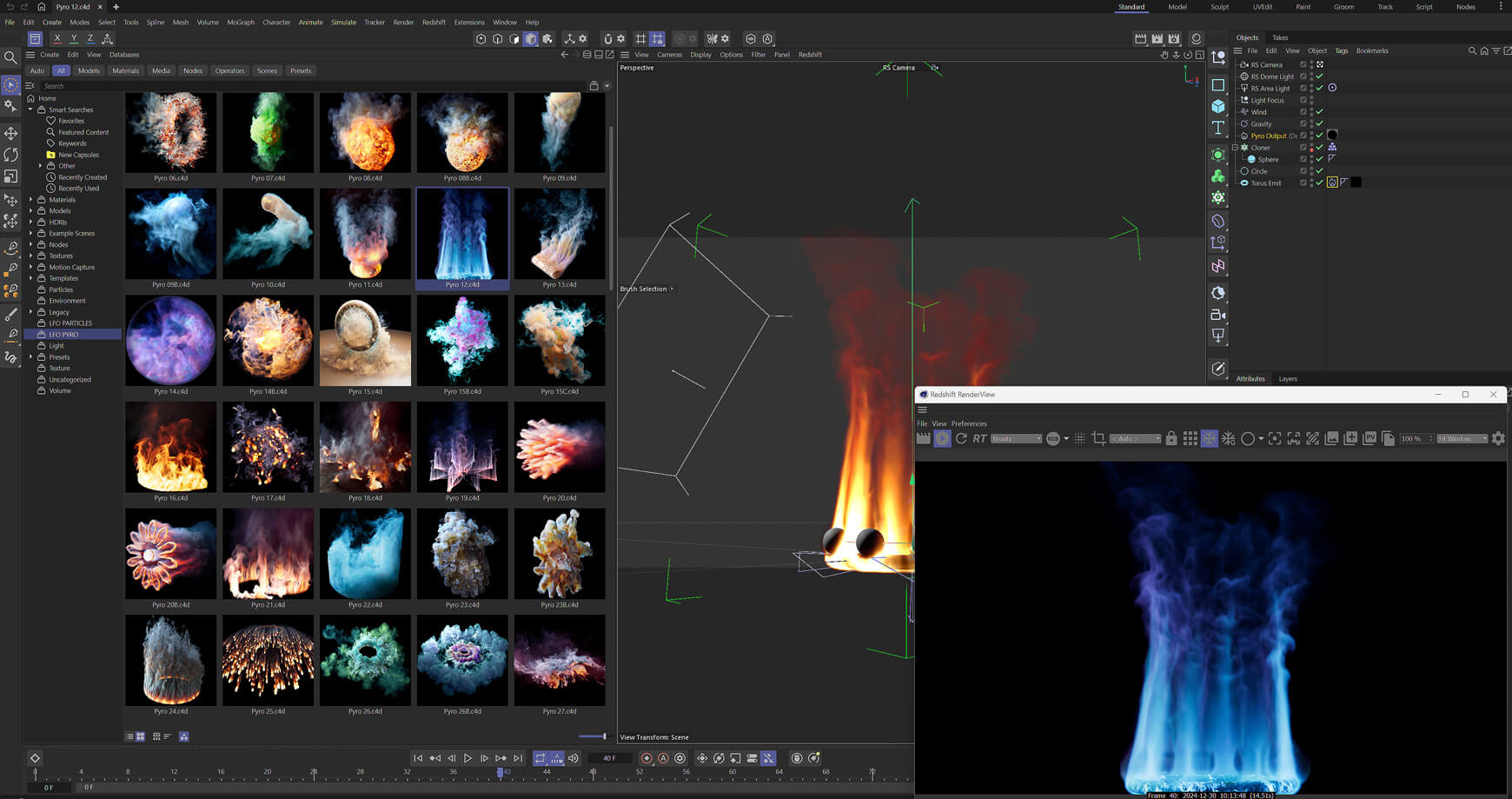Add a light object from the palette
The width and height of the screenshot is (1512, 799).
1218,336
